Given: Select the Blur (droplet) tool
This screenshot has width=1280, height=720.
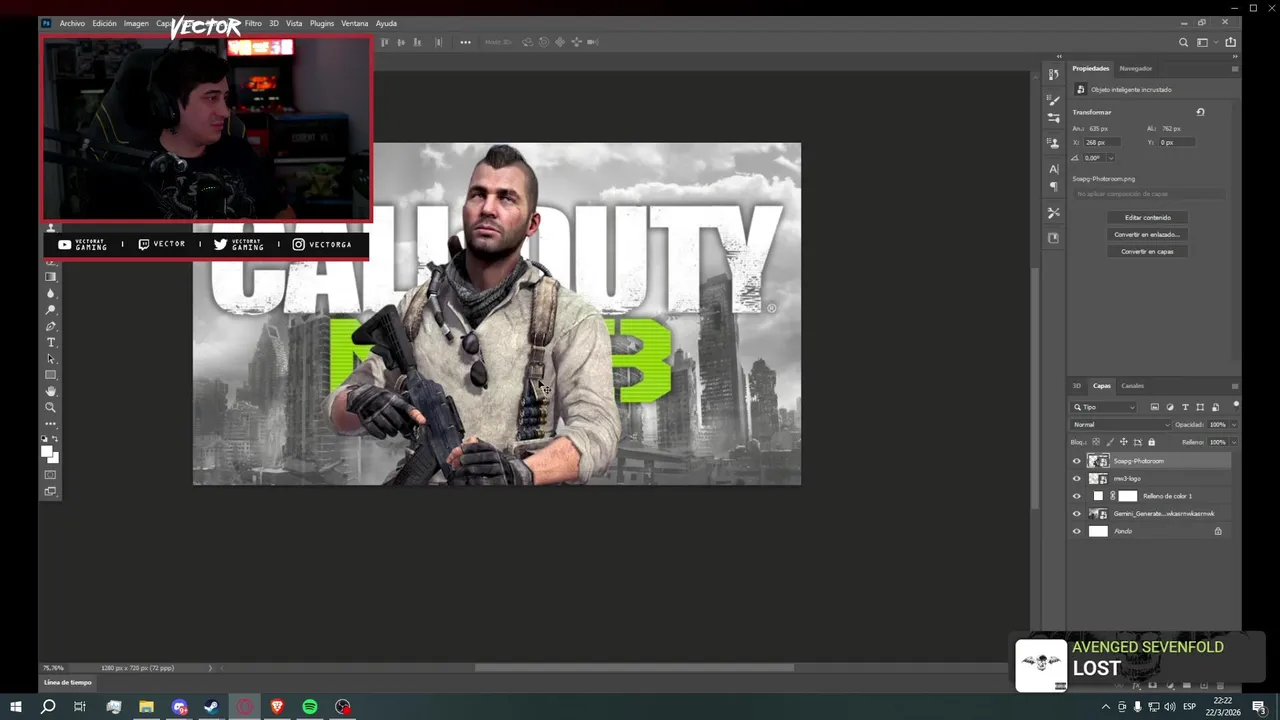Looking at the screenshot, I should [x=51, y=293].
